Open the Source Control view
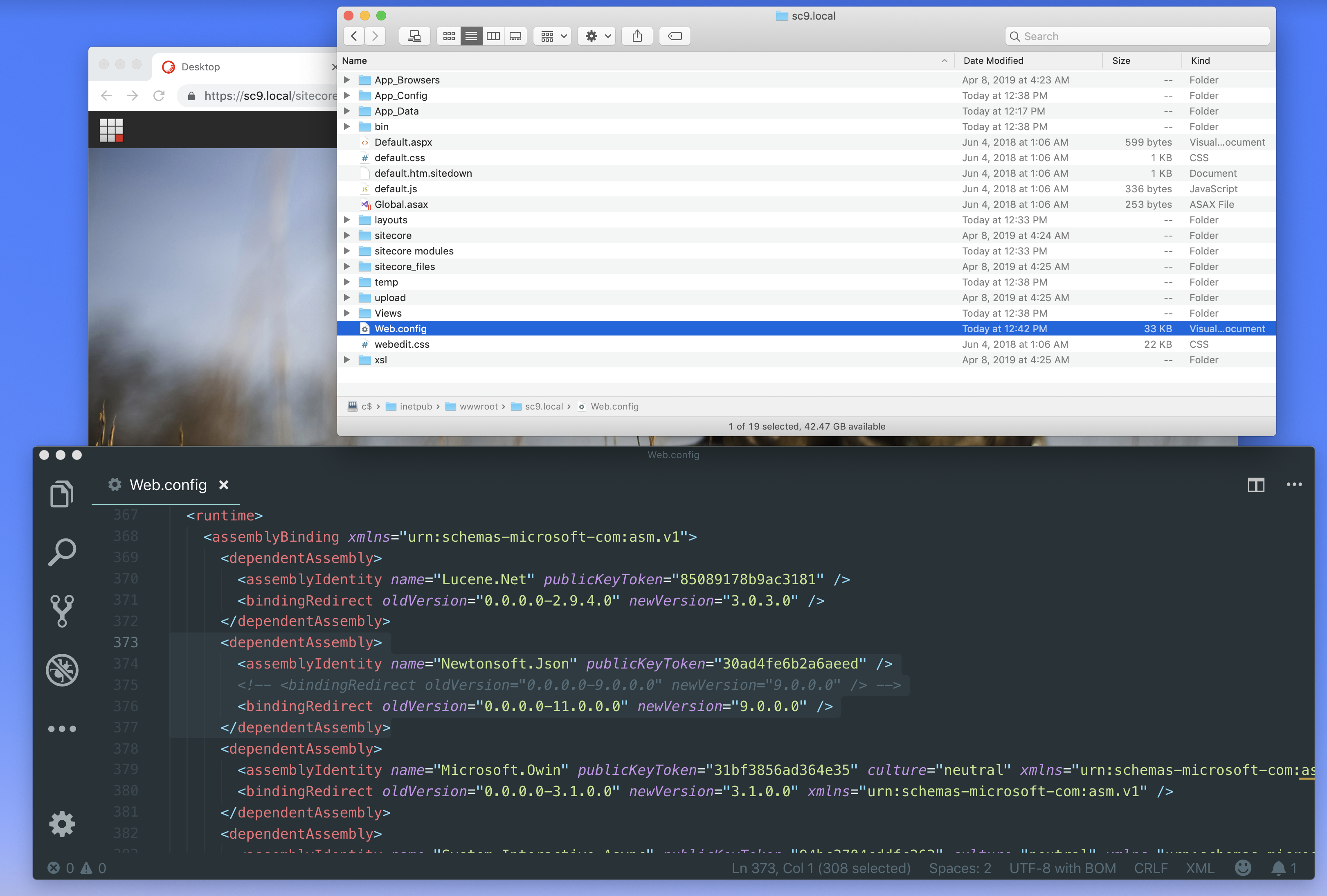The width and height of the screenshot is (1327, 896). (62, 610)
